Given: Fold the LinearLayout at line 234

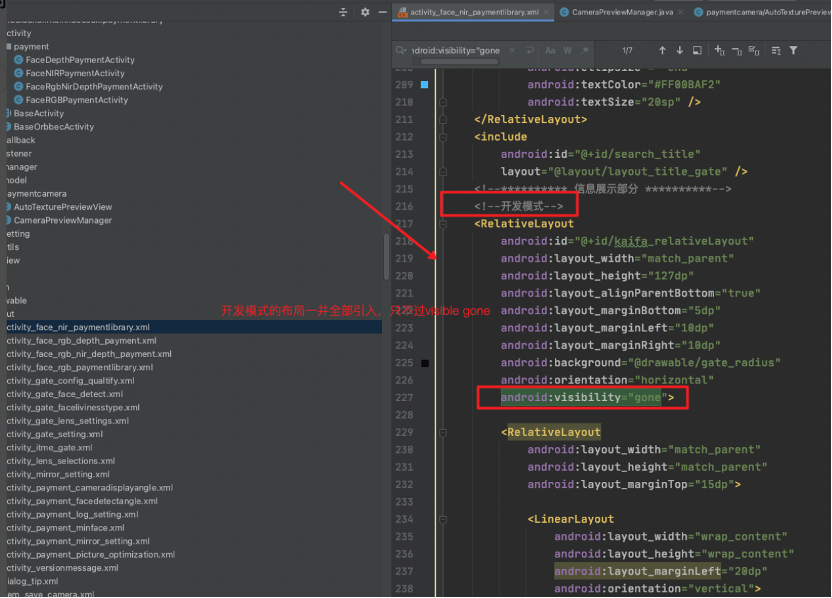Looking at the screenshot, I should [443, 519].
